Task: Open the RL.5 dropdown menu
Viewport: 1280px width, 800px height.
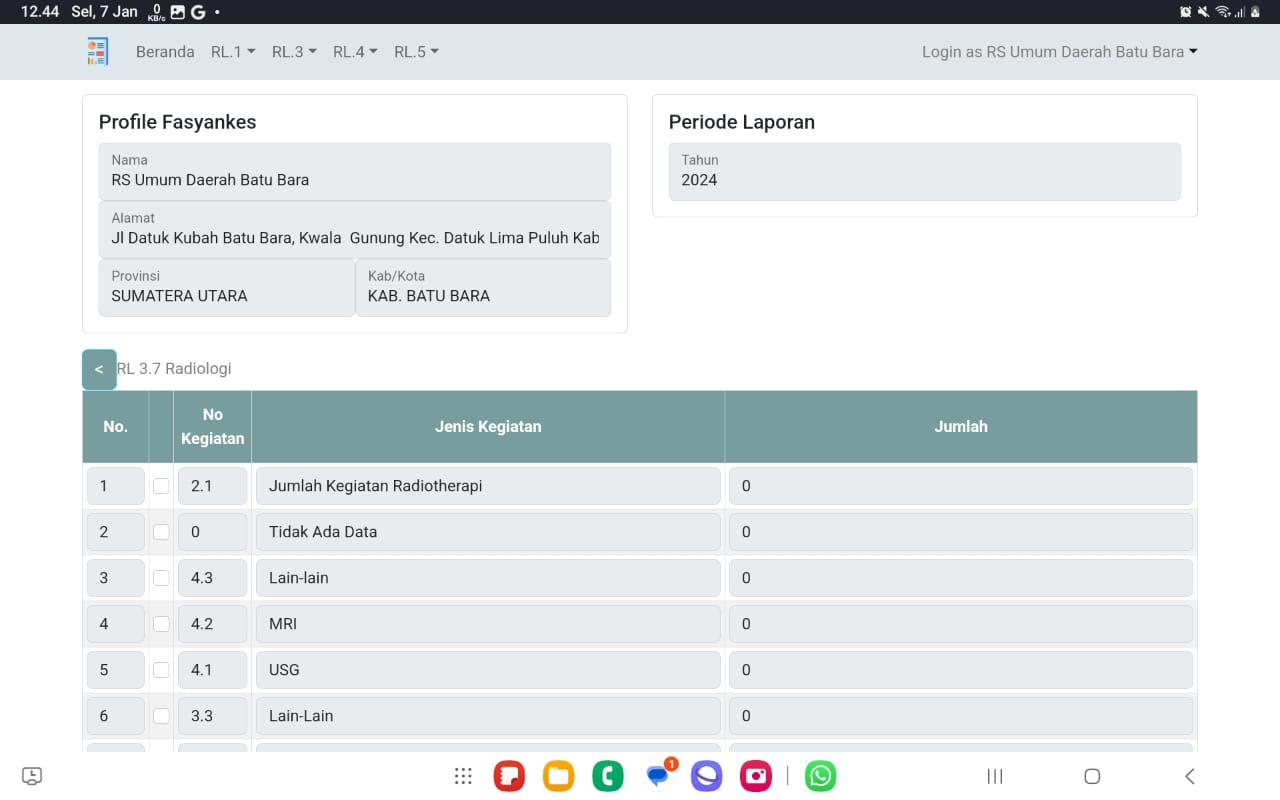Action: [416, 52]
